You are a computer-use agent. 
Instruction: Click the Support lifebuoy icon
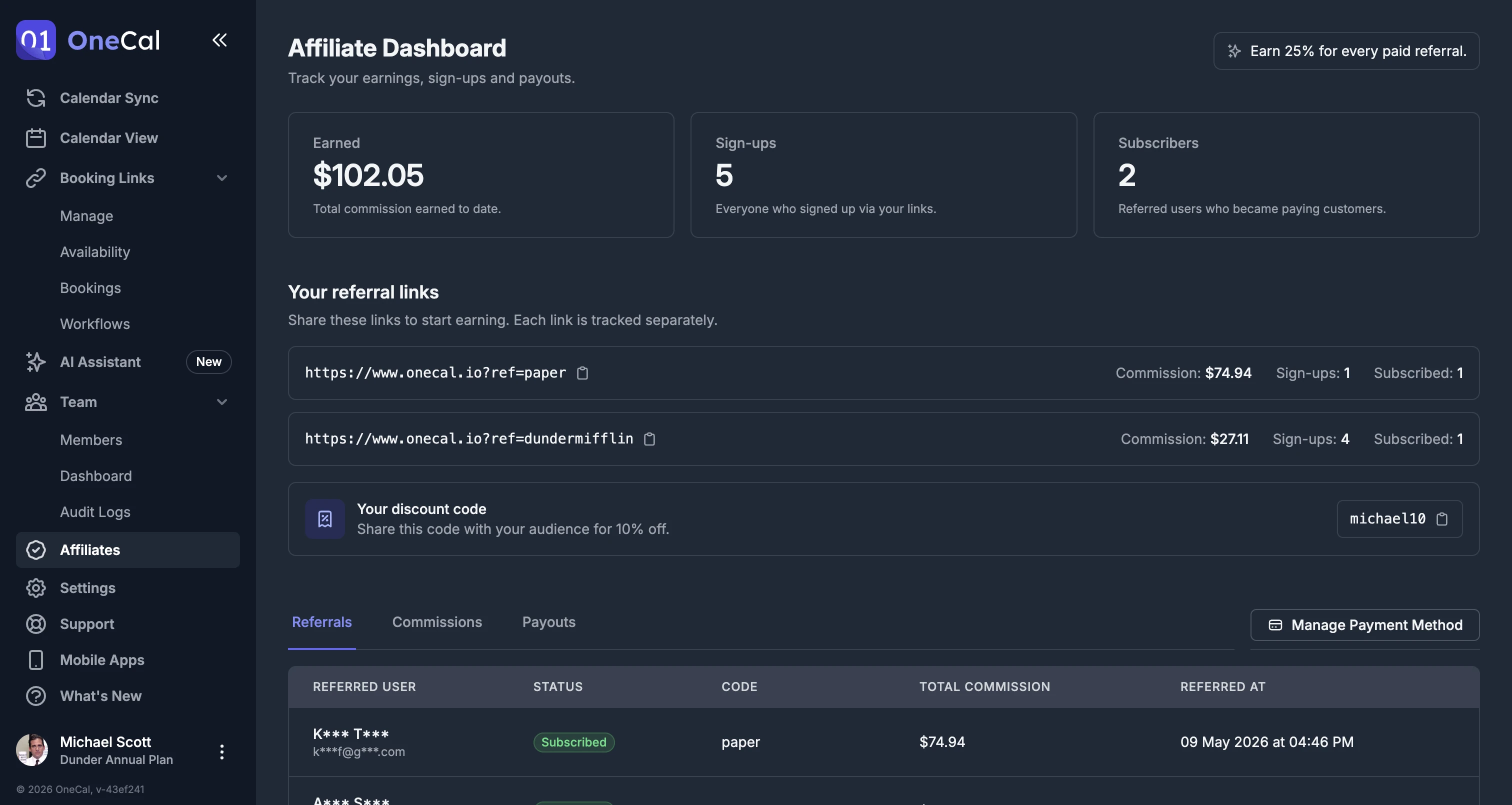coord(36,624)
